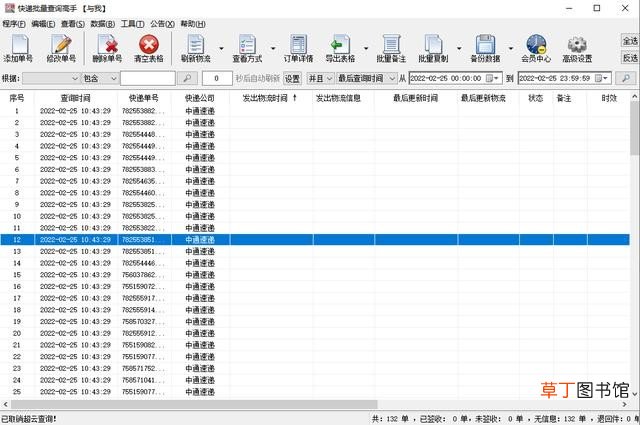Image resolution: width=640 pixels, height=425 pixels.
Task: Open the 数据(B) menu
Action: [x=102, y=24]
